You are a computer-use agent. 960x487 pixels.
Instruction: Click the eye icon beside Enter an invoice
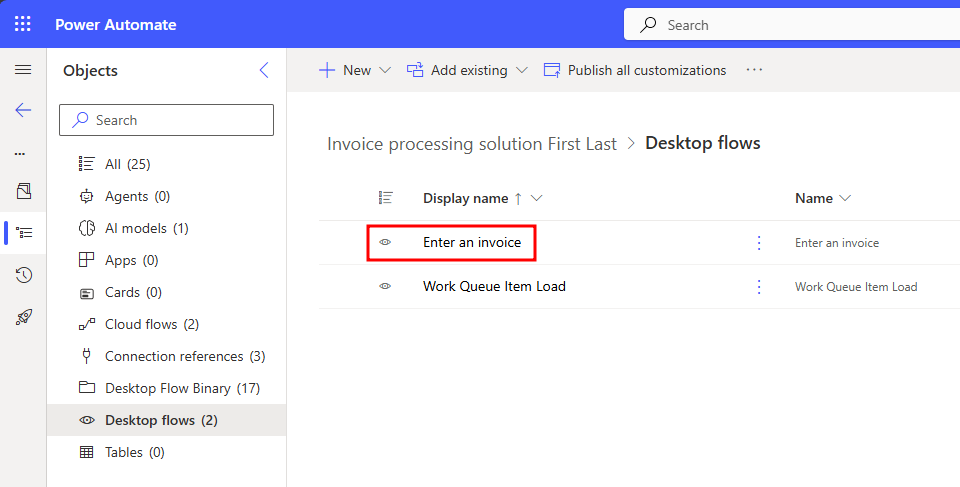pyautogui.click(x=385, y=242)
